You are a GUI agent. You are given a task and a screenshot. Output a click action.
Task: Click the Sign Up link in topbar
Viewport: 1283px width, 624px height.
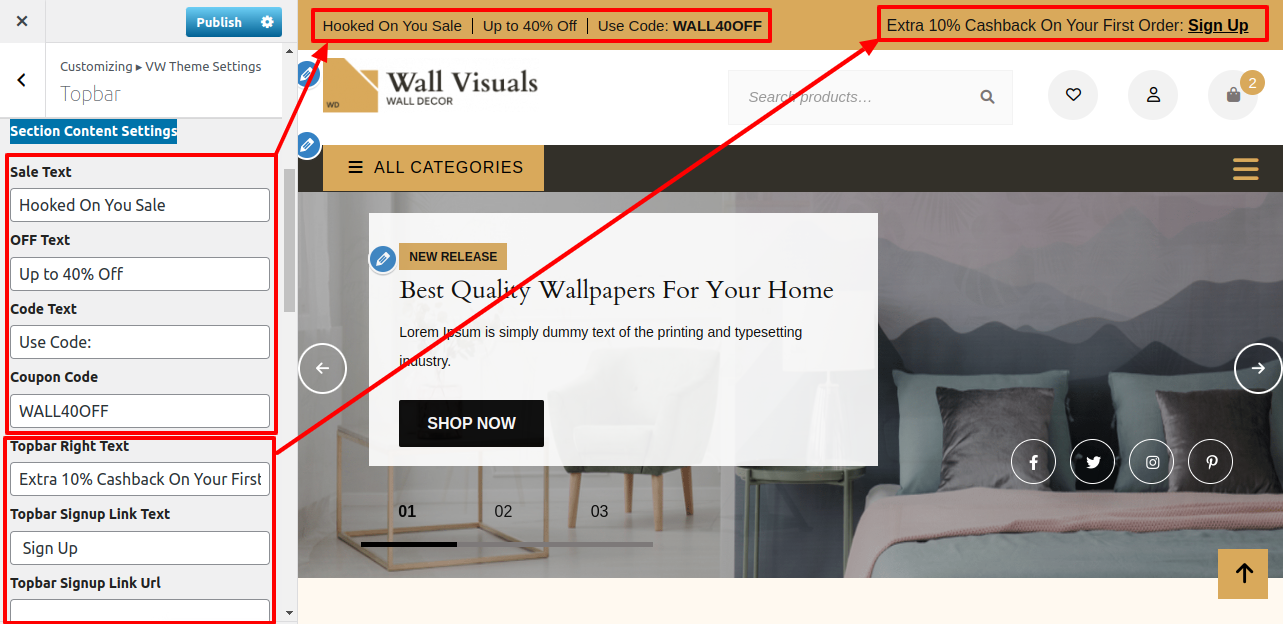pos(1218,25)
